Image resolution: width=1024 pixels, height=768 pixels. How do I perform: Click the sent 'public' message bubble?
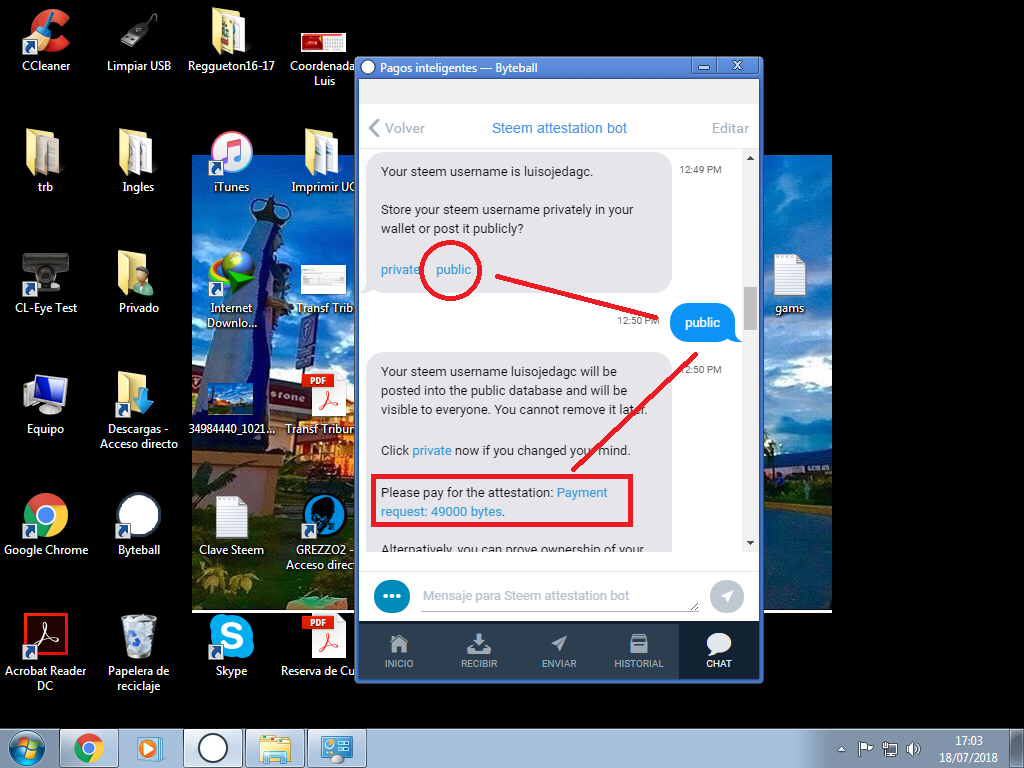[x=703, y=323]
